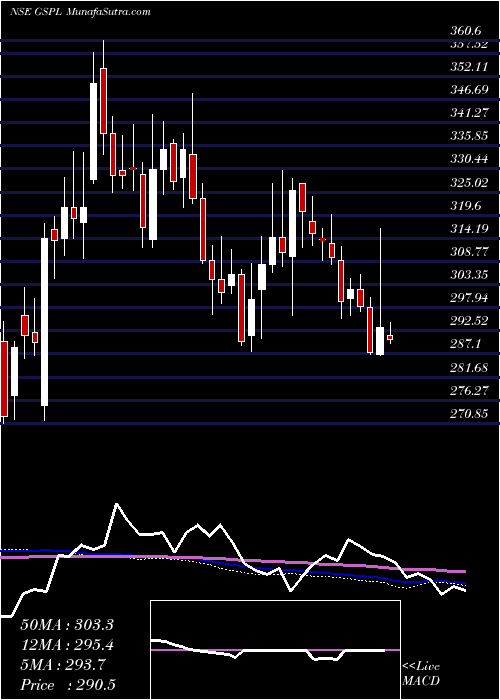Click the 303.35 price axis label
Screen dimensions: 500x700
[468, 275]
